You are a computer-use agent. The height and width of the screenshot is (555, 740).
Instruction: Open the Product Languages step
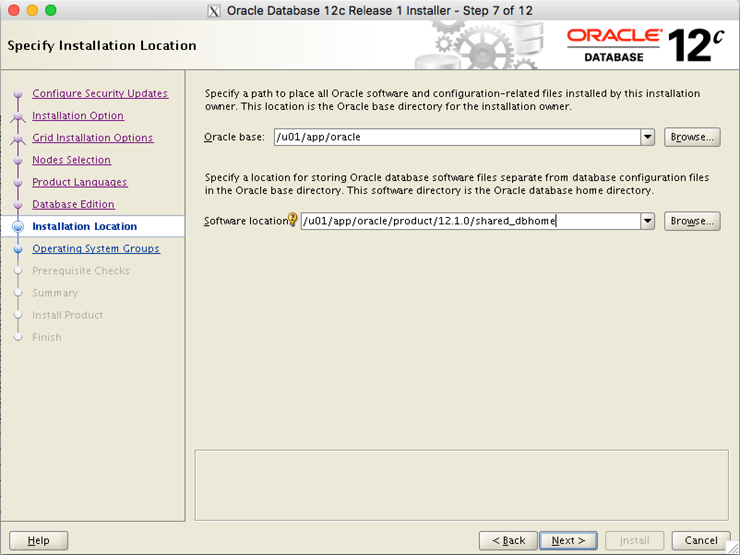(x=80, y=182)
